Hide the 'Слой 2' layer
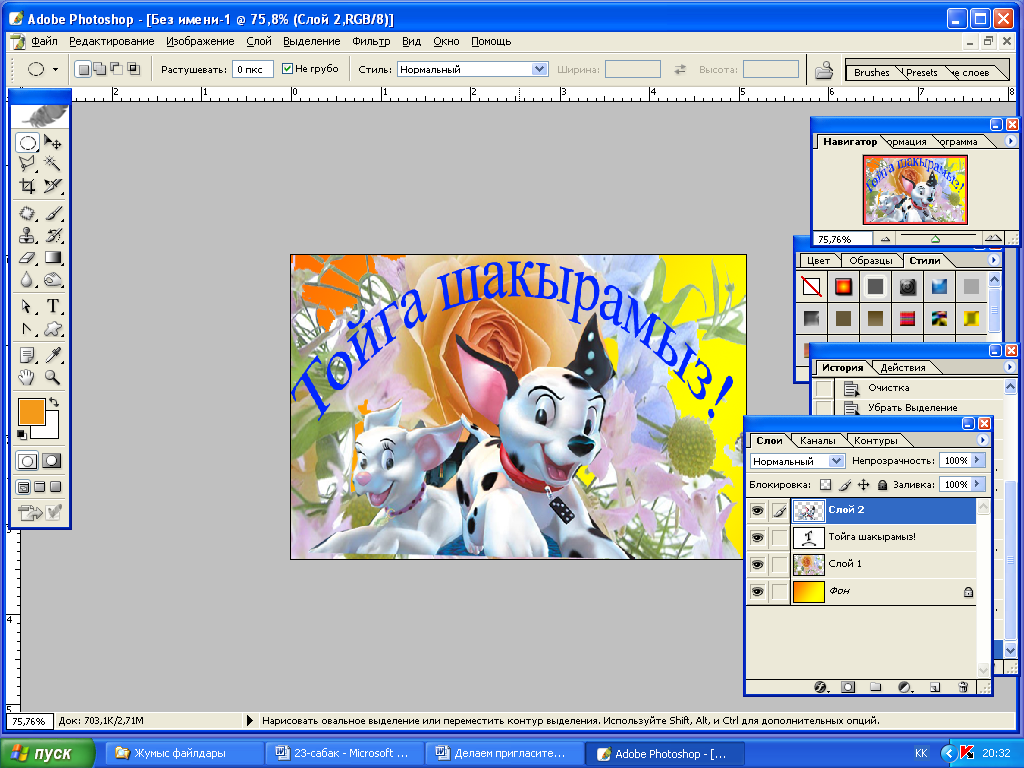Viewport: 1024px width, 768px height. tap(758, 511)
